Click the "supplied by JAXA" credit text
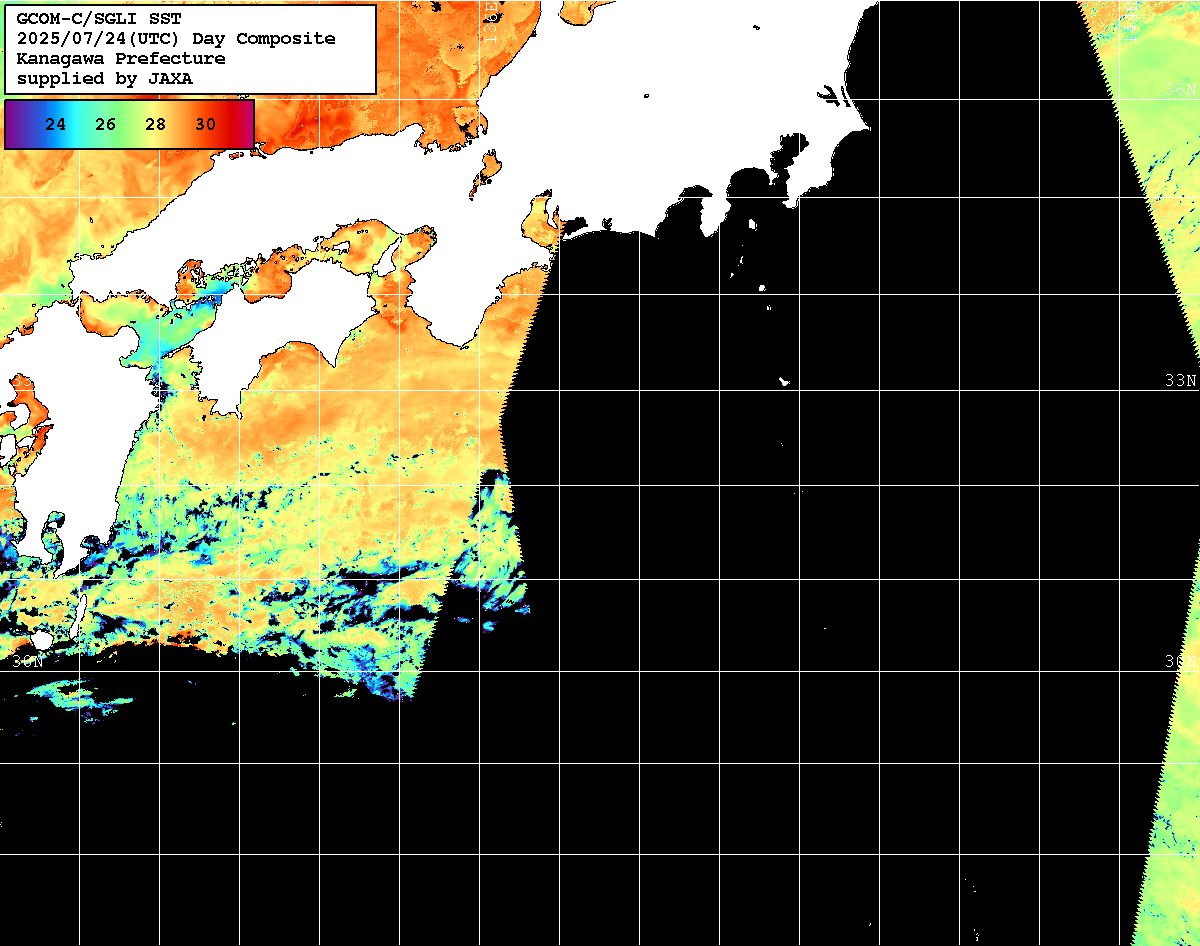Image resolution: width=1200 pixels, height=946 pixels. point(104,79)
